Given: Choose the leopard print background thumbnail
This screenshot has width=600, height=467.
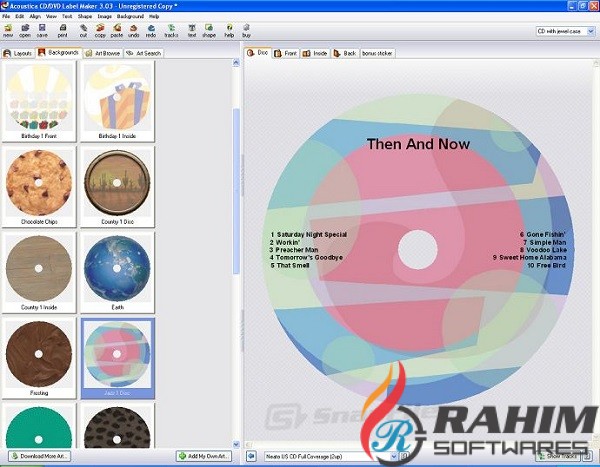Looking at the screenshot, I should (117, 426).
